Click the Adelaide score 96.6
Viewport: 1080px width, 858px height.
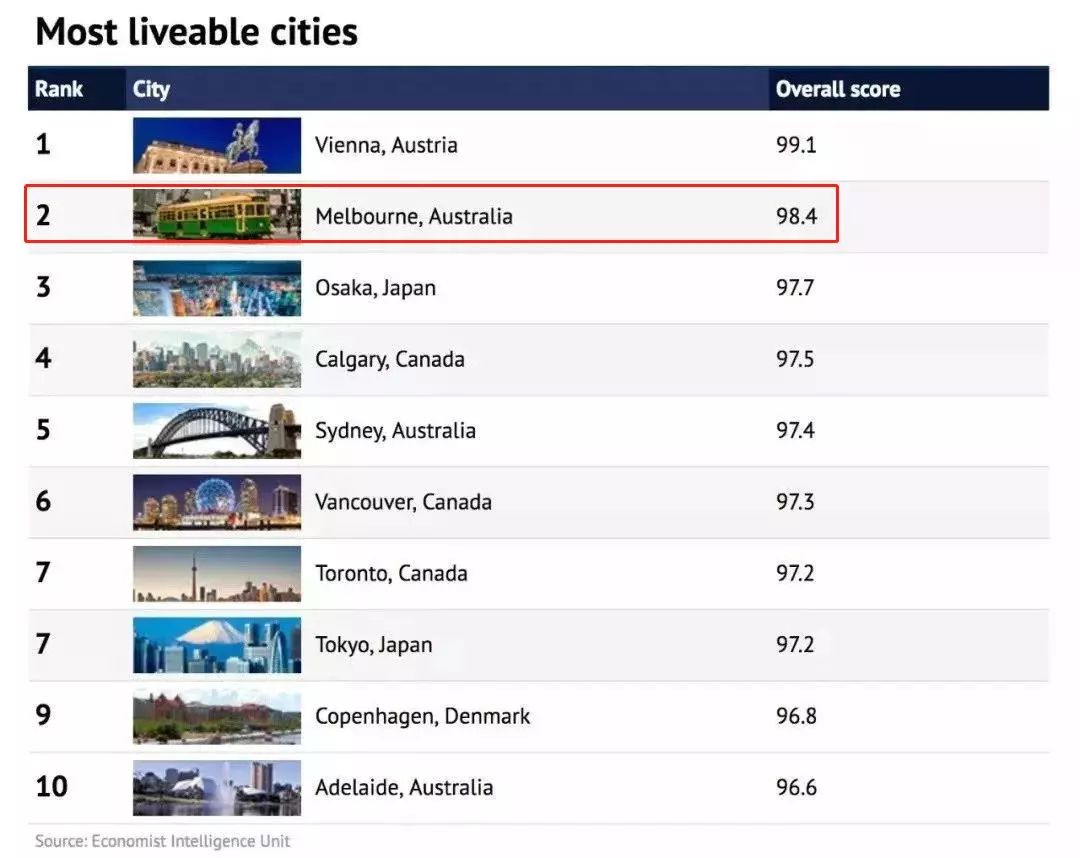[x=796, y=787]
